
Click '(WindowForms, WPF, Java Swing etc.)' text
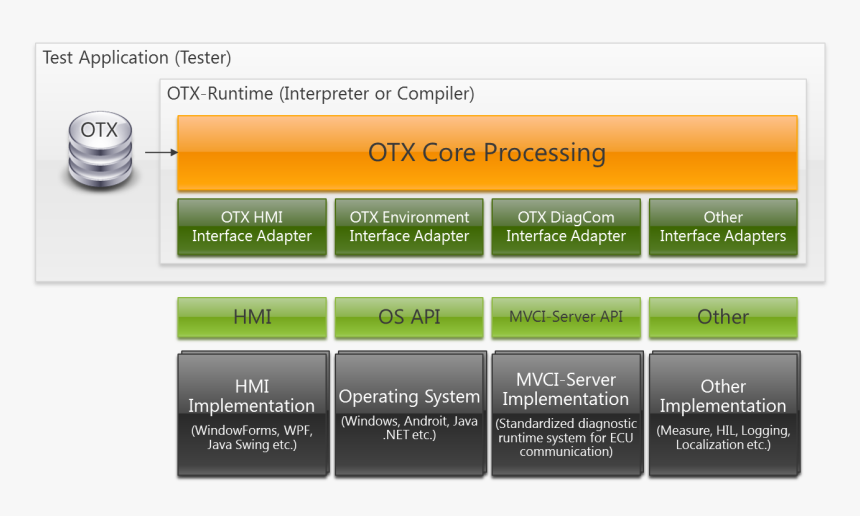tap(252, 438)
